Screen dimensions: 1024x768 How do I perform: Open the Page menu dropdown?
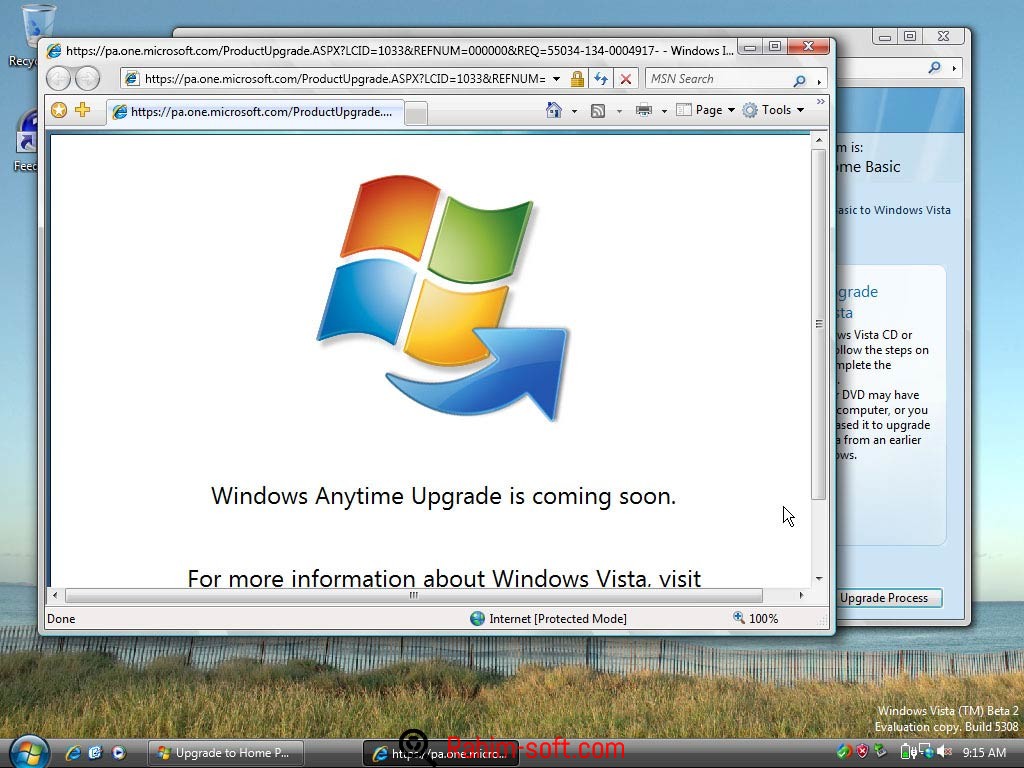(705, 110)
